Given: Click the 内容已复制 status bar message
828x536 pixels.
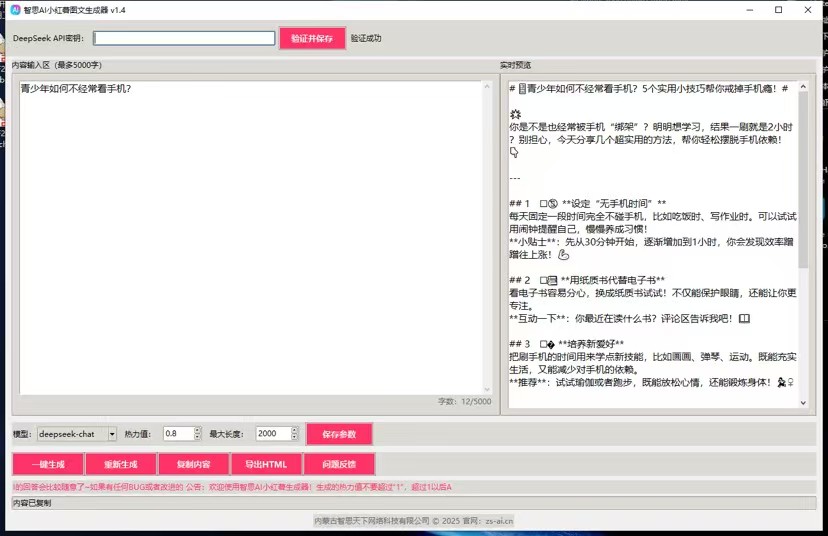Looking at the screenshot, I should pos(32,503).
